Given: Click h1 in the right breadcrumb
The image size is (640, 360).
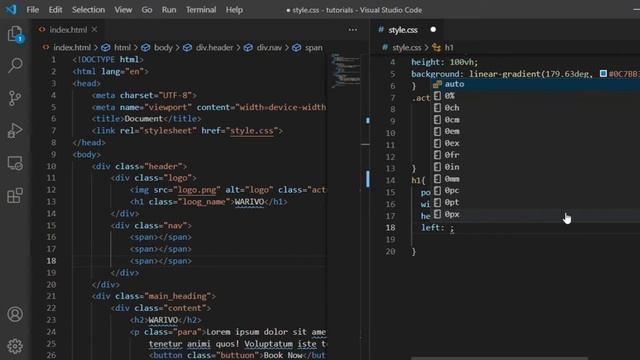Looking at the screenshot, I should pos(449,48).
